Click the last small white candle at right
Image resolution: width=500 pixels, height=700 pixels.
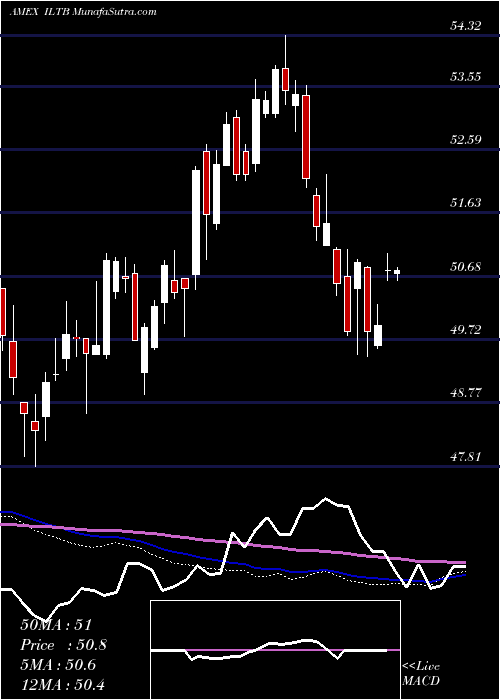click(x=397, y=273)
